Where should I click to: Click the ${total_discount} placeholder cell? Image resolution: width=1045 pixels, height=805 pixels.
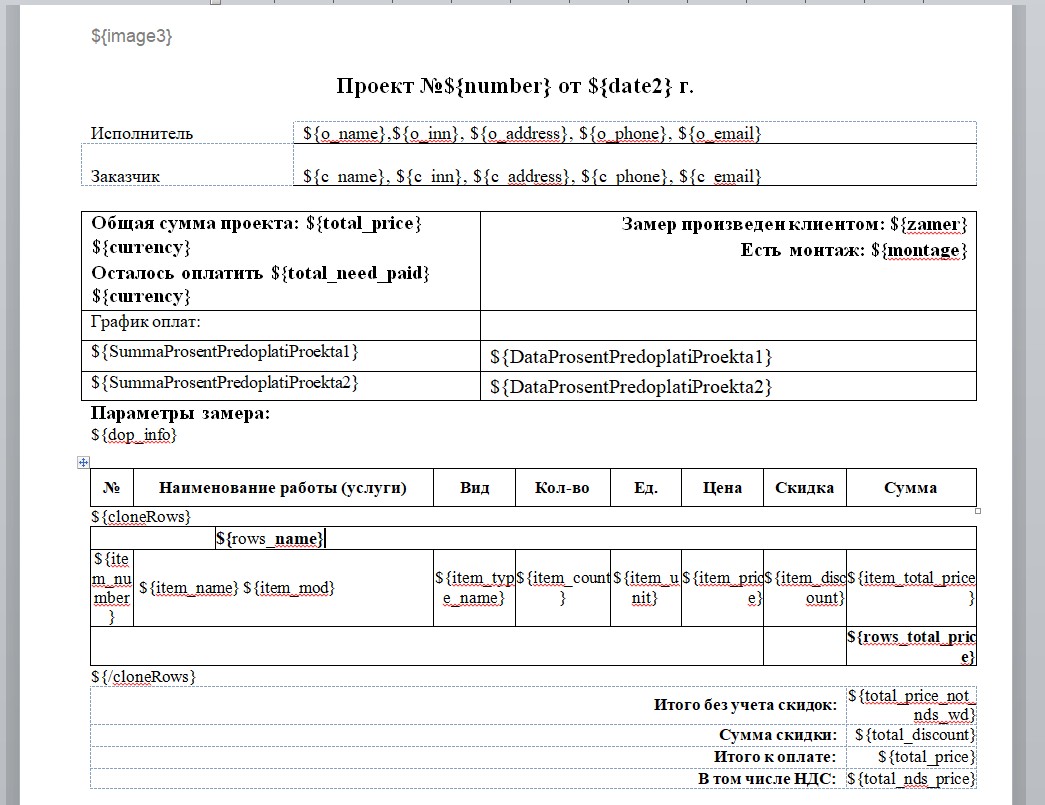pyautogui.click(x=911, y=735)
